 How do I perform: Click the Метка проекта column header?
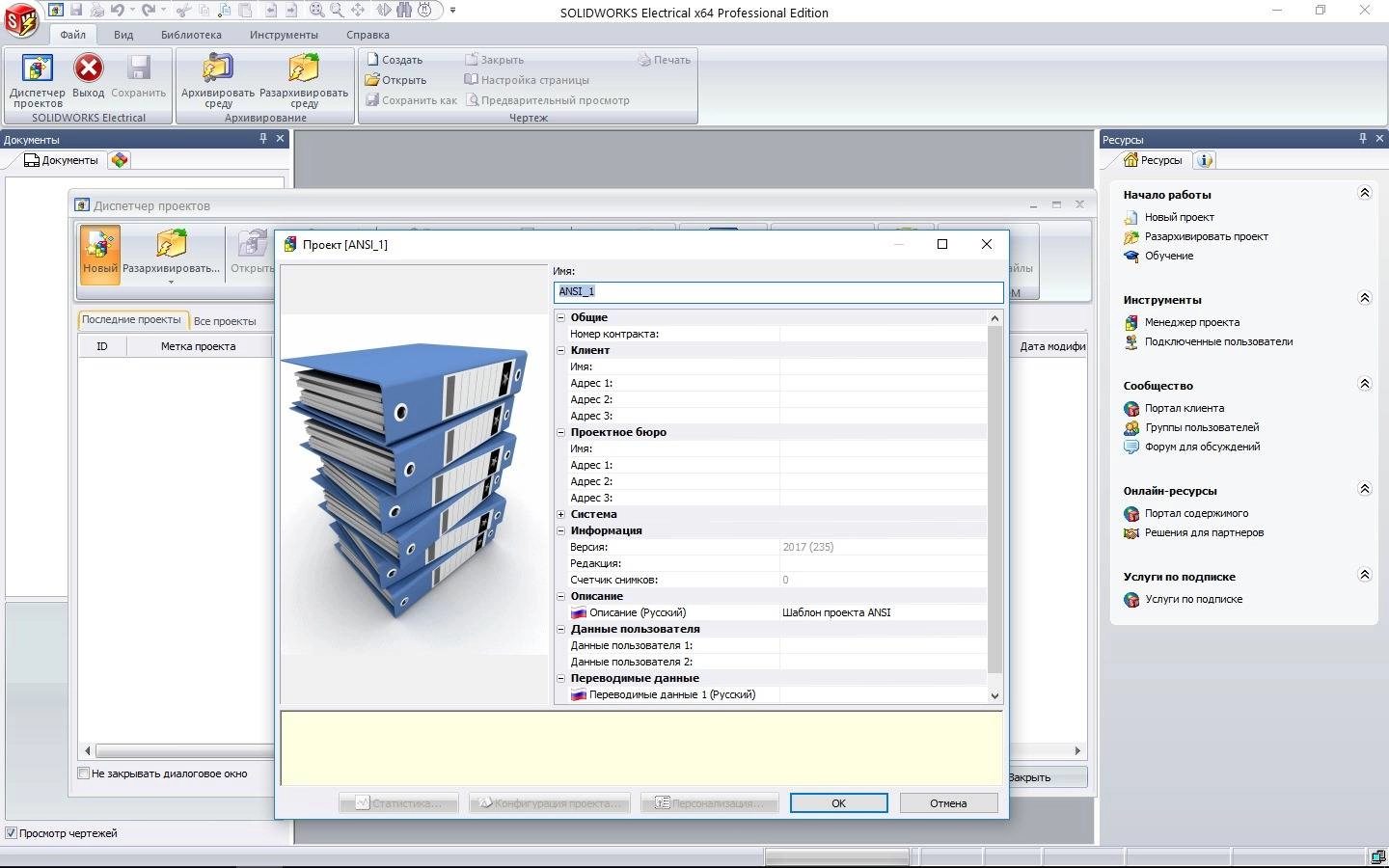tap(198, 346)
